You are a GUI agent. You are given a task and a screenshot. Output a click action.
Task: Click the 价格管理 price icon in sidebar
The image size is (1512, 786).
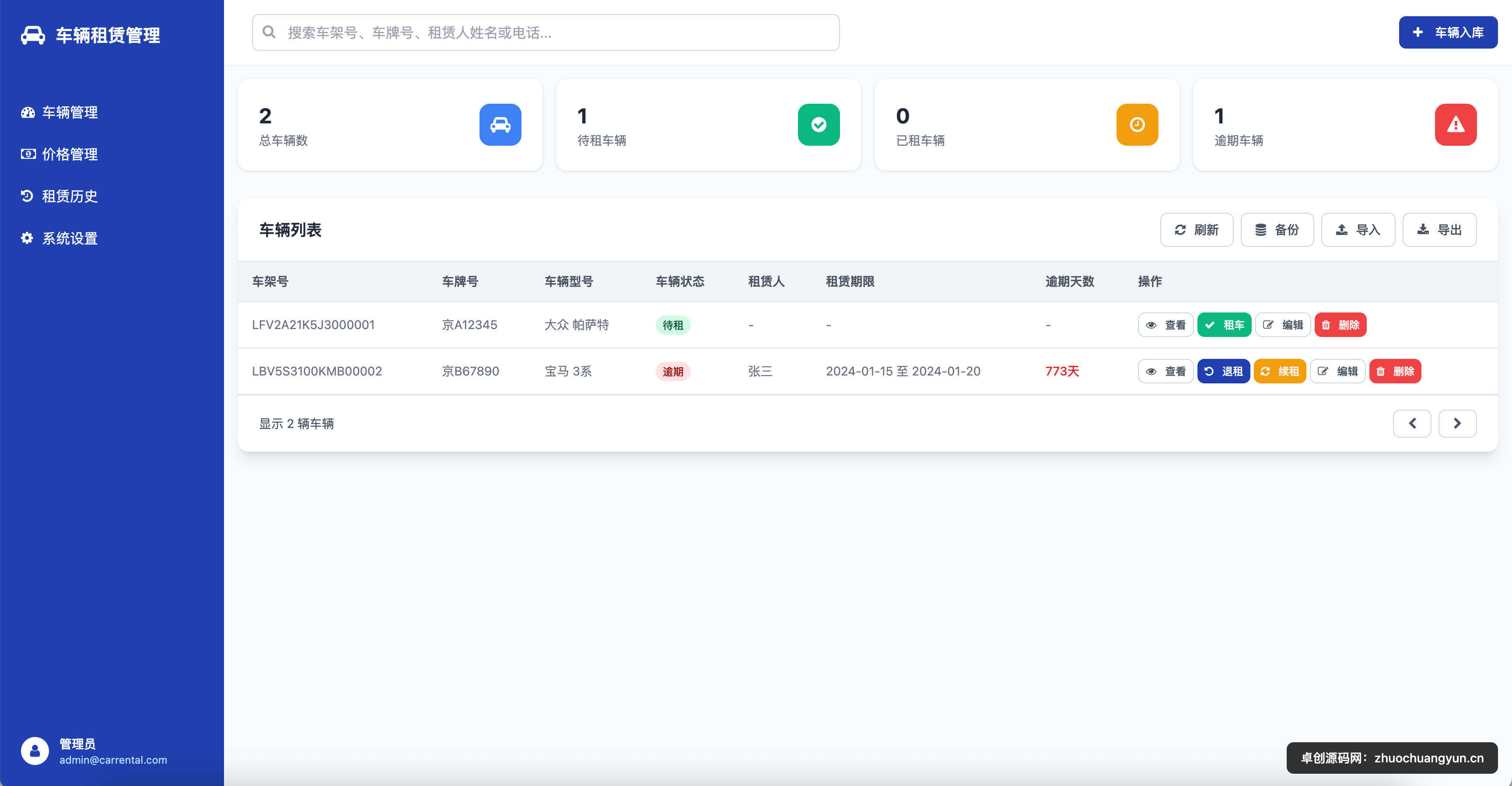click(28, 154)
